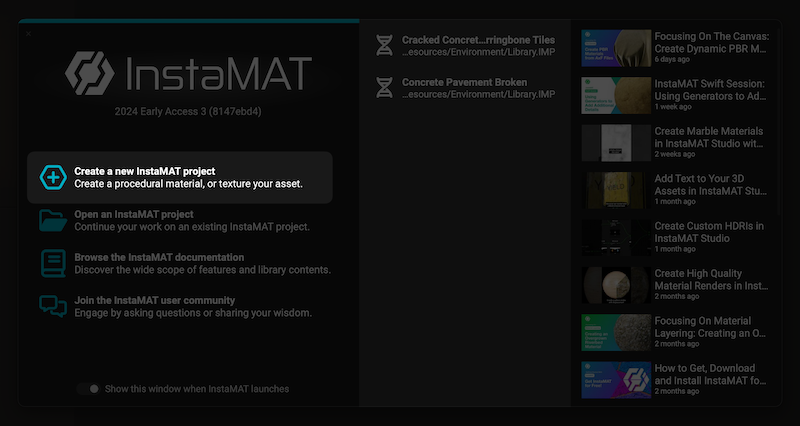The image size is (800, 426).
Task: Click the title Focusing On Material Layering
Action: point(711,327)
